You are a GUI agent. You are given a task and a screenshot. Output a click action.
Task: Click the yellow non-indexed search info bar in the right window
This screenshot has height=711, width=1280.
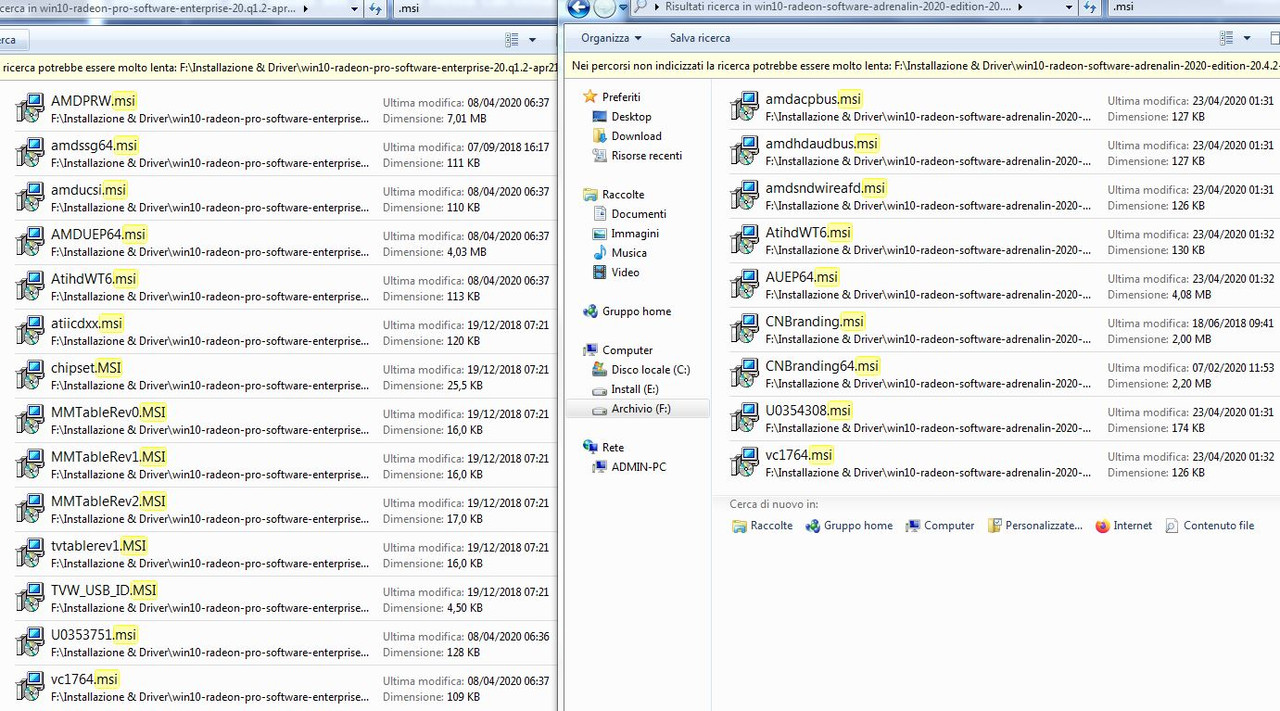coord(922,65)
